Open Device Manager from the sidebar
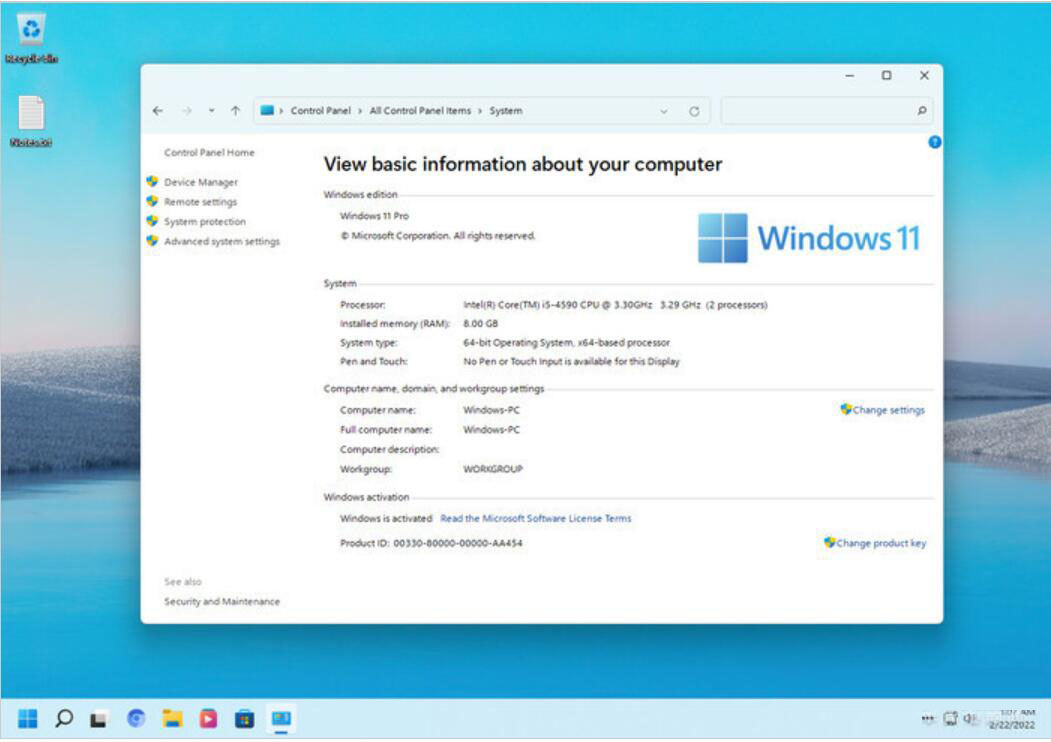The width and height of the screenshot is (1051, 742). click(x=200, y=182)
